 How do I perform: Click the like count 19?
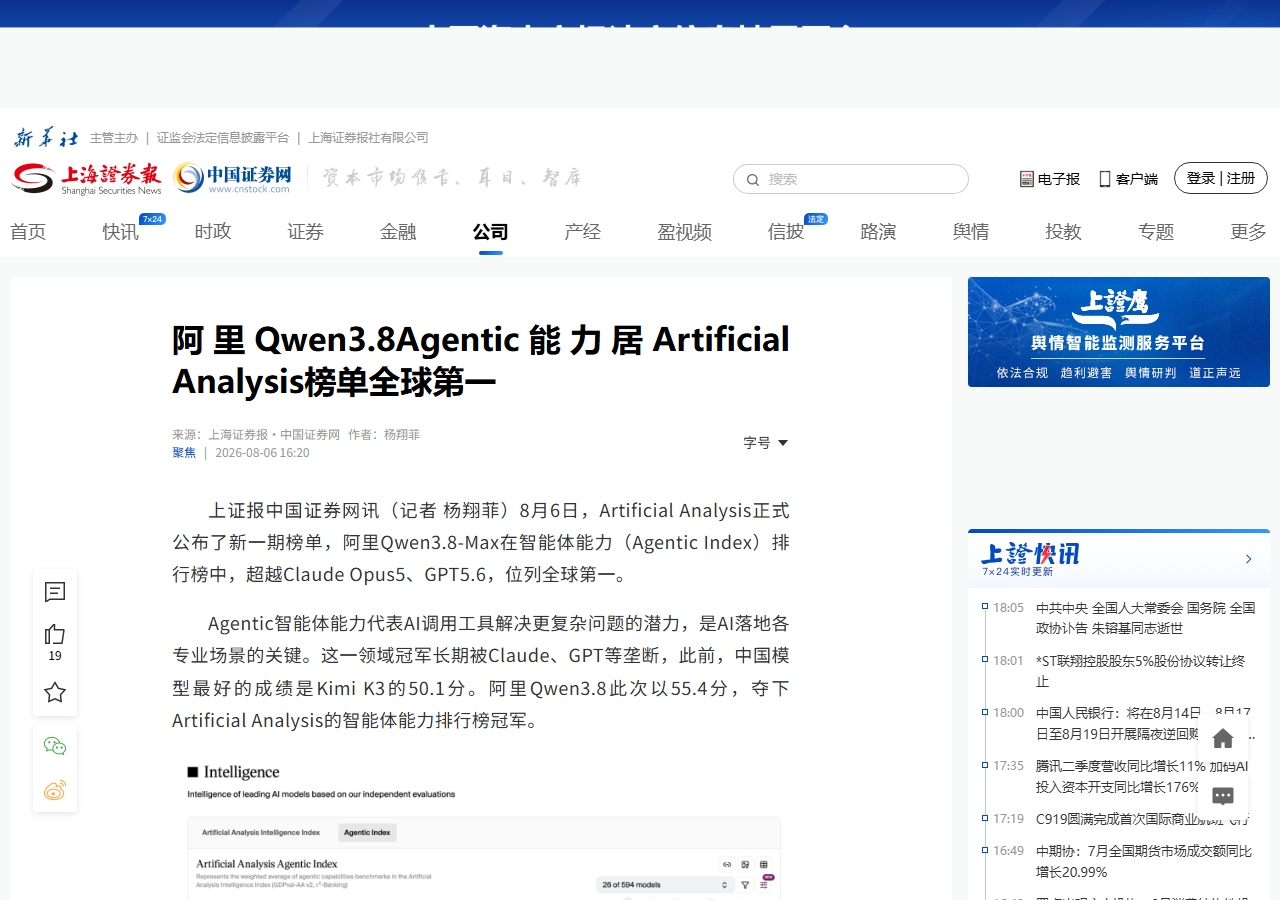pyautogui.click(x=55, y=656)
